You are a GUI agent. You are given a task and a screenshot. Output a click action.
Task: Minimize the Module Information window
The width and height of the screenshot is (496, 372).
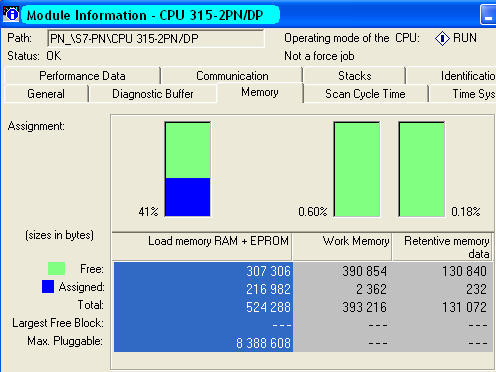(x=488, y=15)
